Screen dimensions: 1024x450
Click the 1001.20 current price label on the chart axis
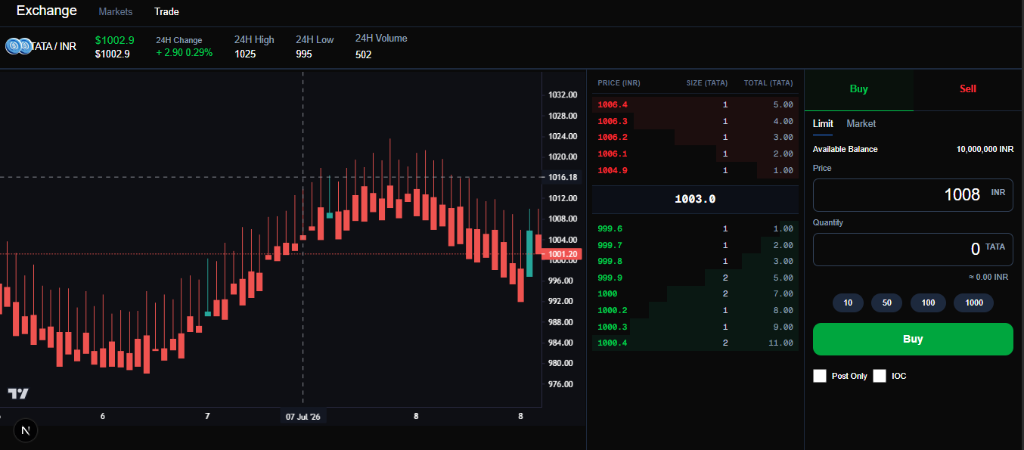(x=561, y=254)
